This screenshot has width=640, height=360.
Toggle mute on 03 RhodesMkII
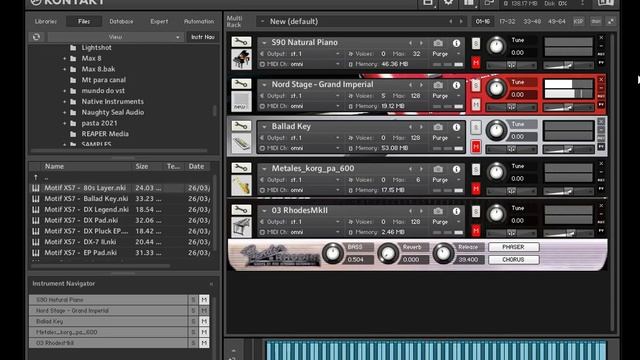click(x=476, y=231)
